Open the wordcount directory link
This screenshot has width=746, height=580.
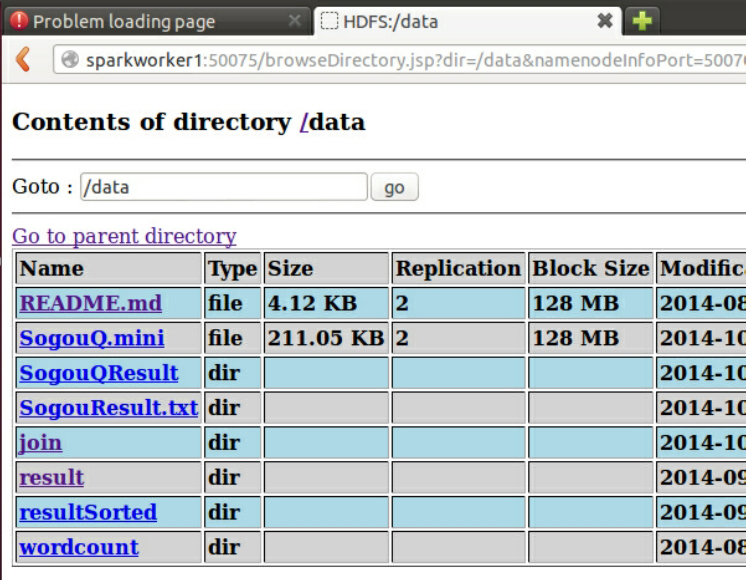tap(79, 547)
